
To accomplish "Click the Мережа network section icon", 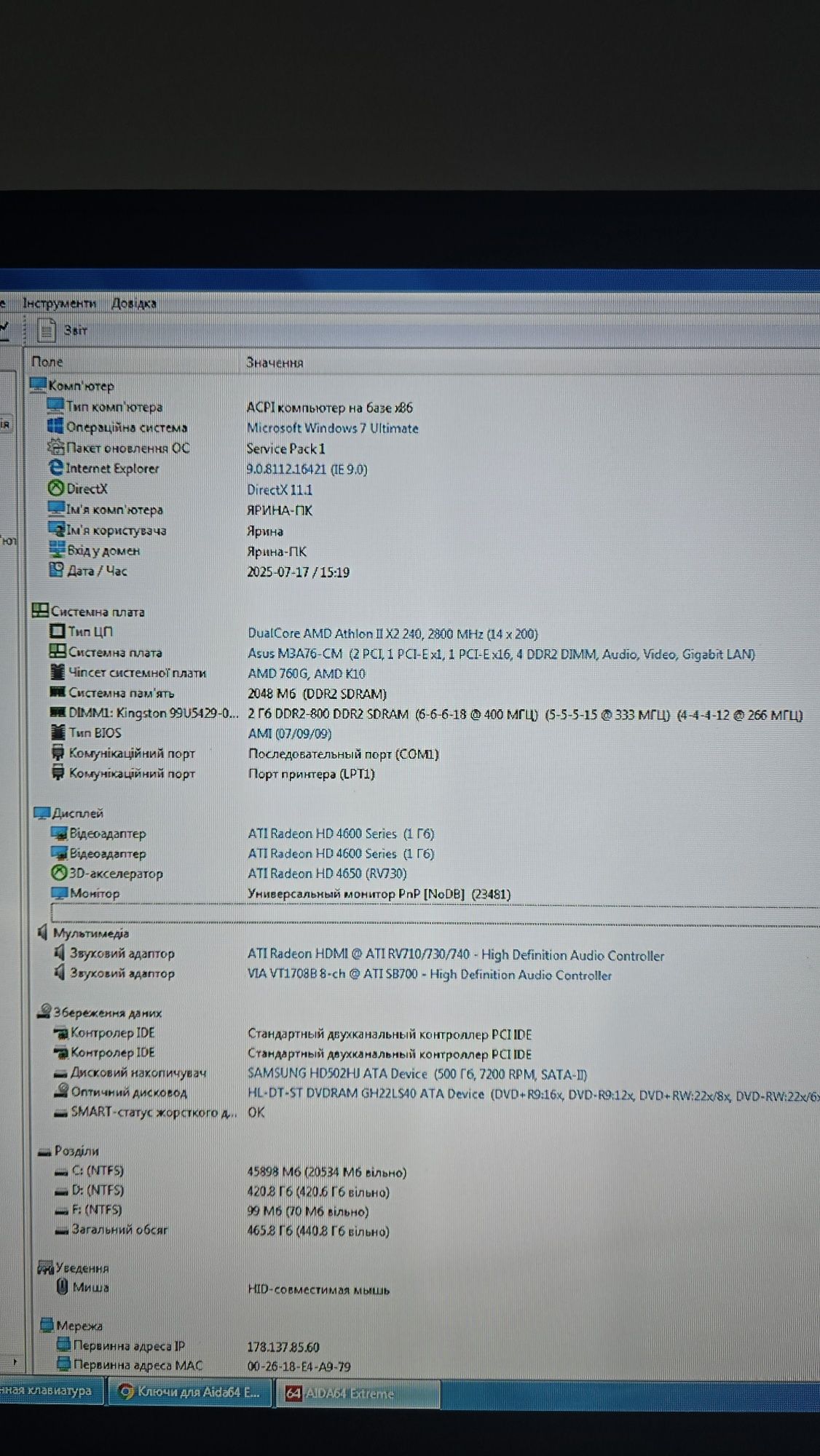I will [47, 1325].
